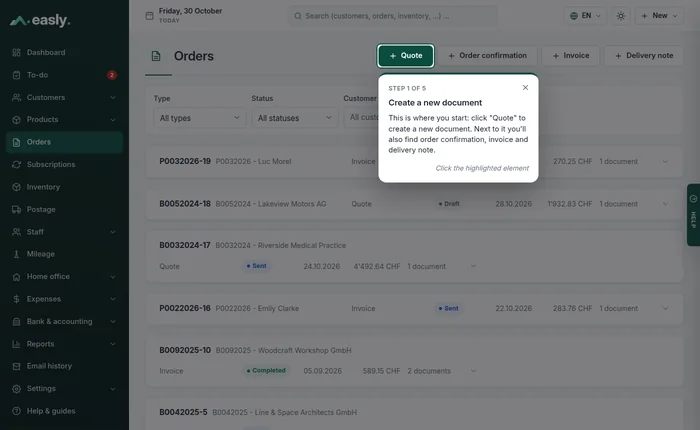Image resolution: width=700 pixels, height=430 pixels.
Task: Expand the Settings section
Action: pyautogui.click(x=112, y=388)
